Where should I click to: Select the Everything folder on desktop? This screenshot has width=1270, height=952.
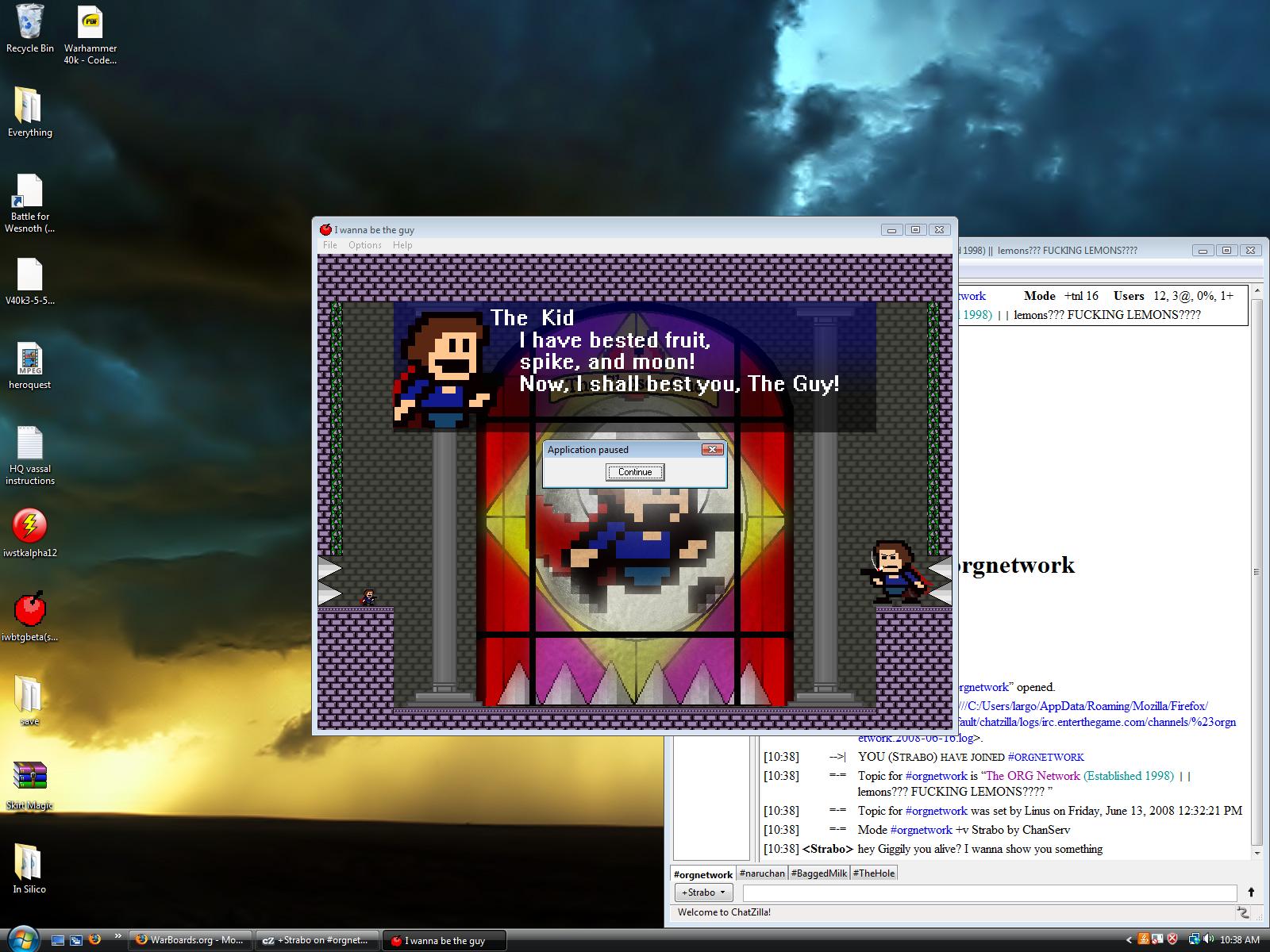click(x=29, y=113)
